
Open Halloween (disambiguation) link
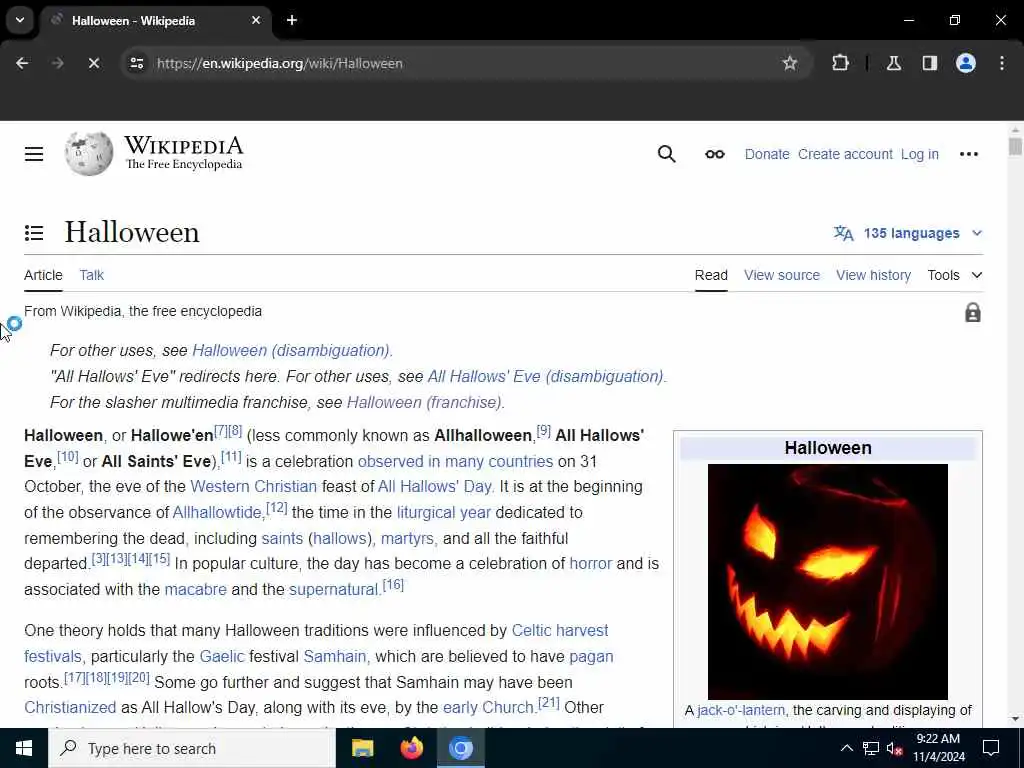pos(291,350)
